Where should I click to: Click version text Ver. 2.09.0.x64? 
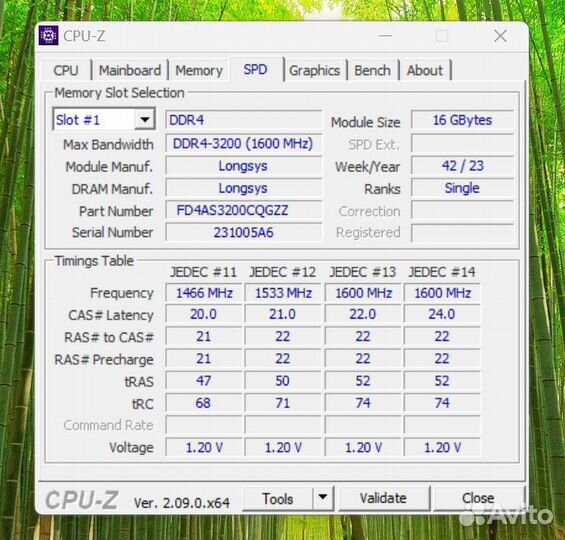pos(182,503)
